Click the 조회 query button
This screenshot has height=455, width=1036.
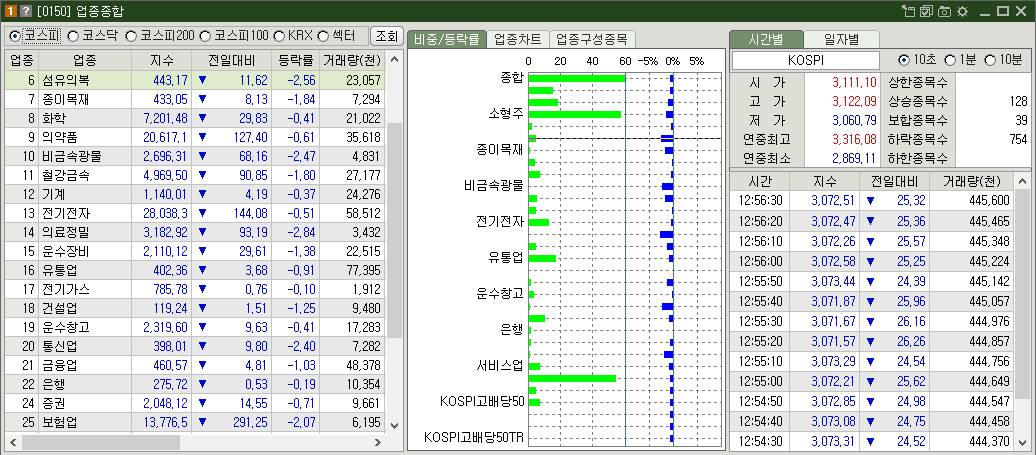click(x=387, y=36)
